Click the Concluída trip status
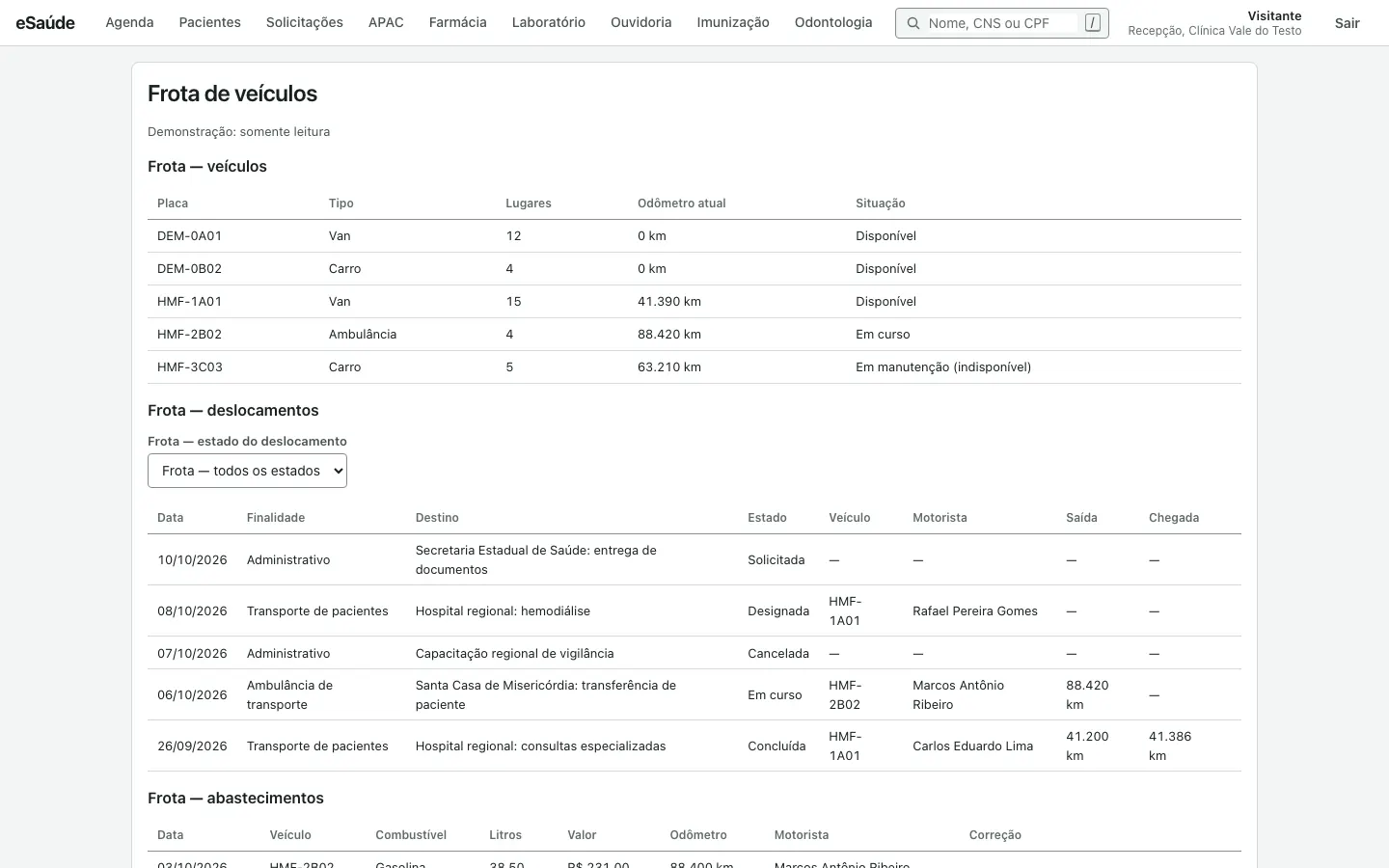The height and width of the screenshot is (868, 1389). (776, 746)
